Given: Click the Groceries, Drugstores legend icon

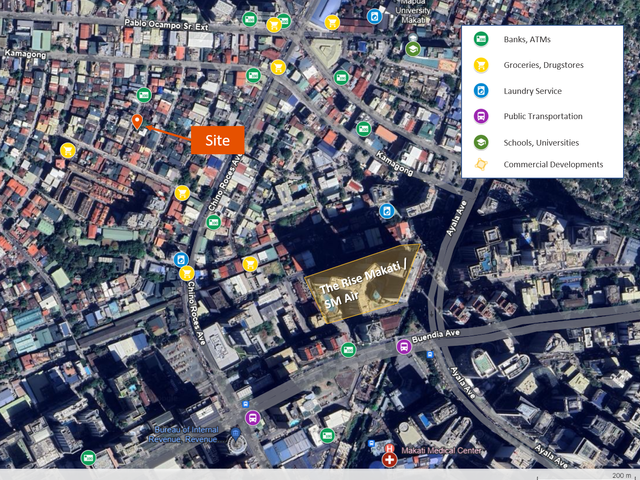Looking at the screenshot, I should (481, 65).
